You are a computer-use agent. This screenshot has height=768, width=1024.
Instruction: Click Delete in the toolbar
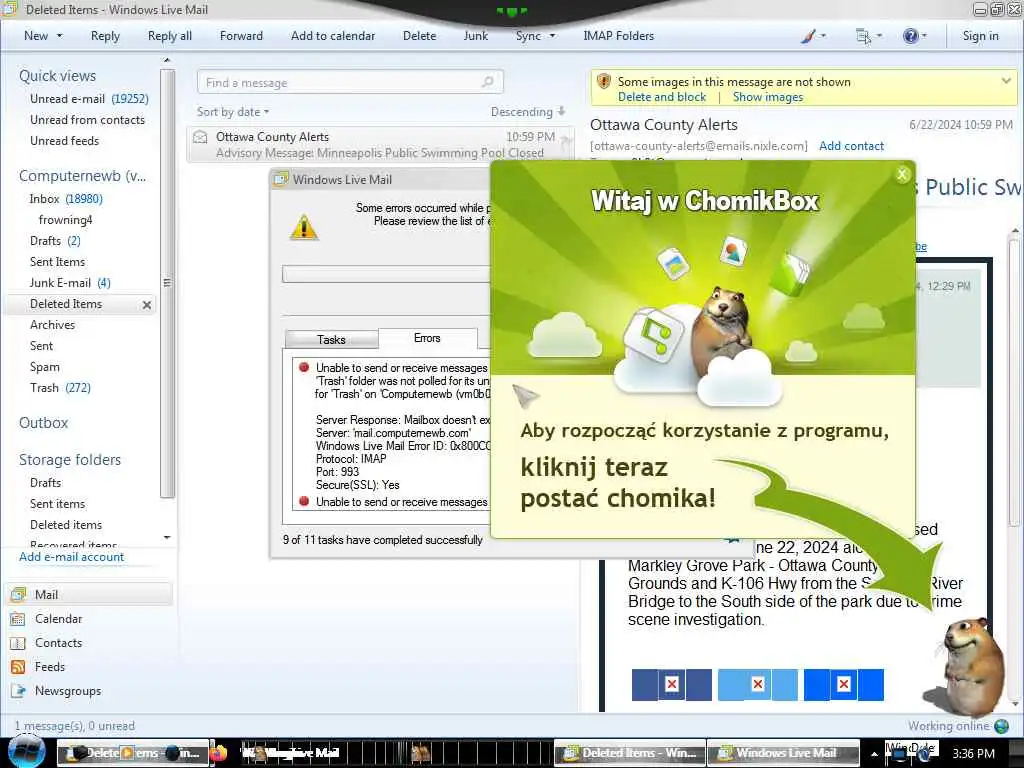pyautogui.click(x=419, y=37)
